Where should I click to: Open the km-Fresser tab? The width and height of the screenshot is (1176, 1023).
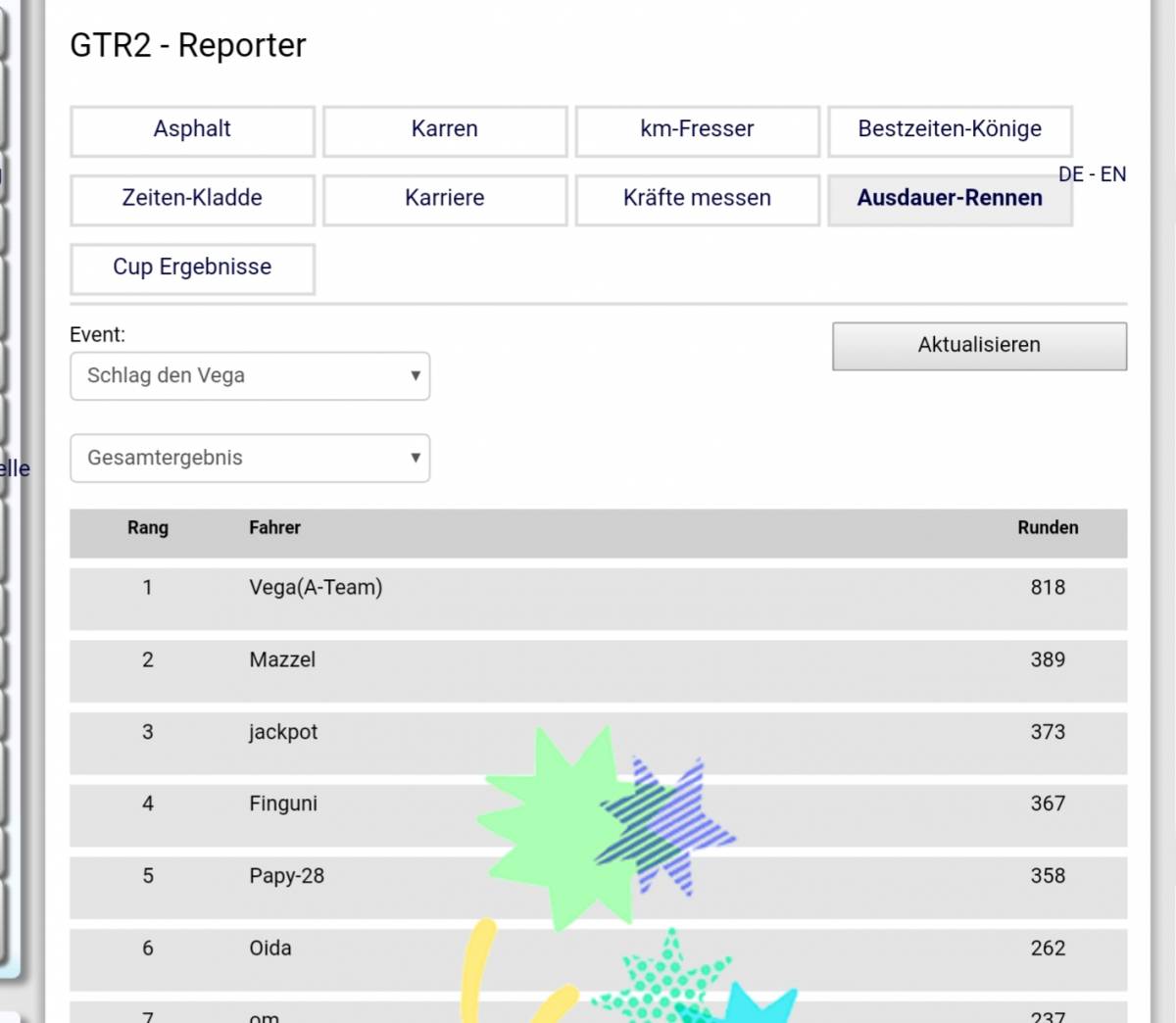pos(697,130)
